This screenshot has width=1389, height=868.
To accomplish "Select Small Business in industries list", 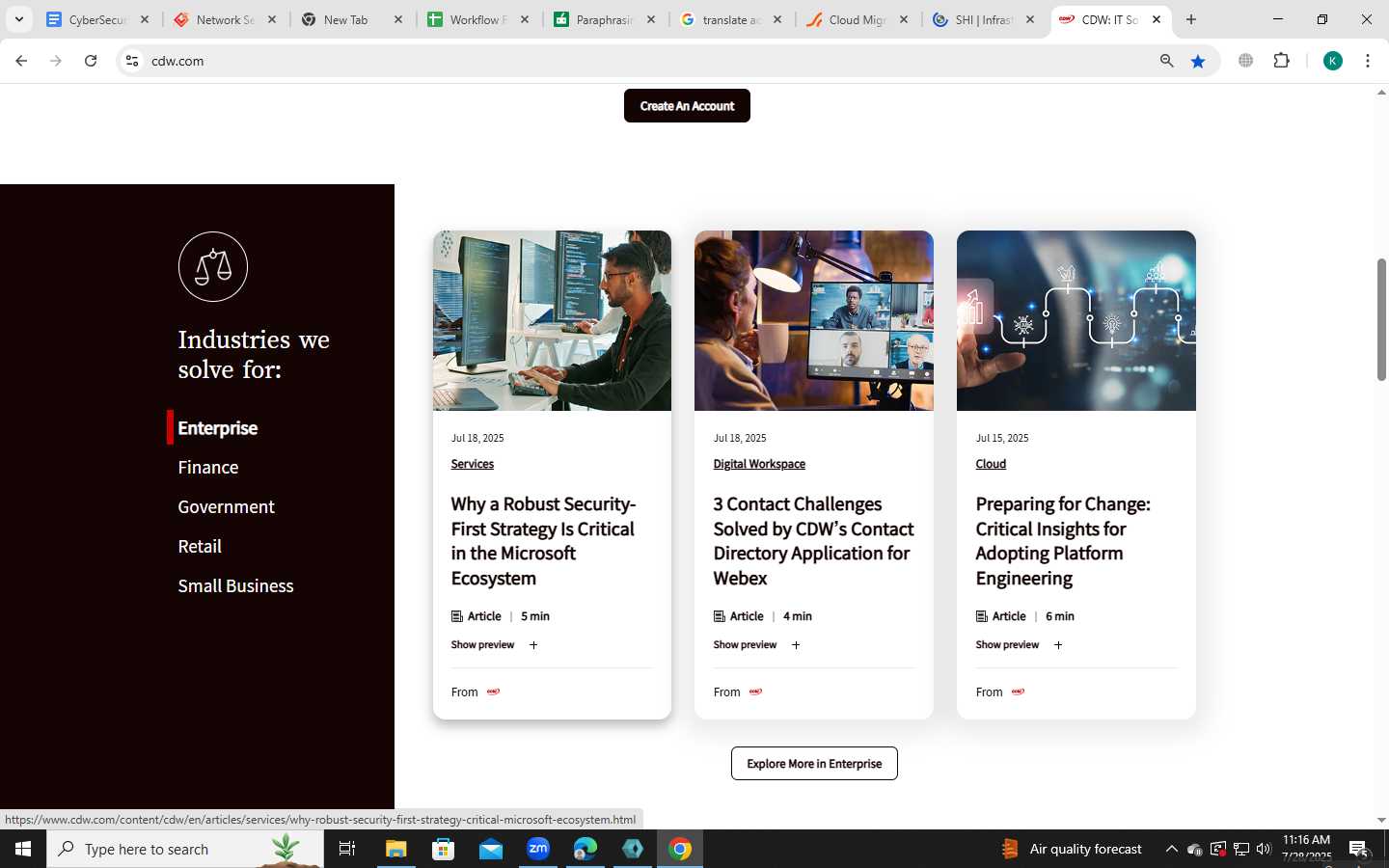I will coord(235,586).
